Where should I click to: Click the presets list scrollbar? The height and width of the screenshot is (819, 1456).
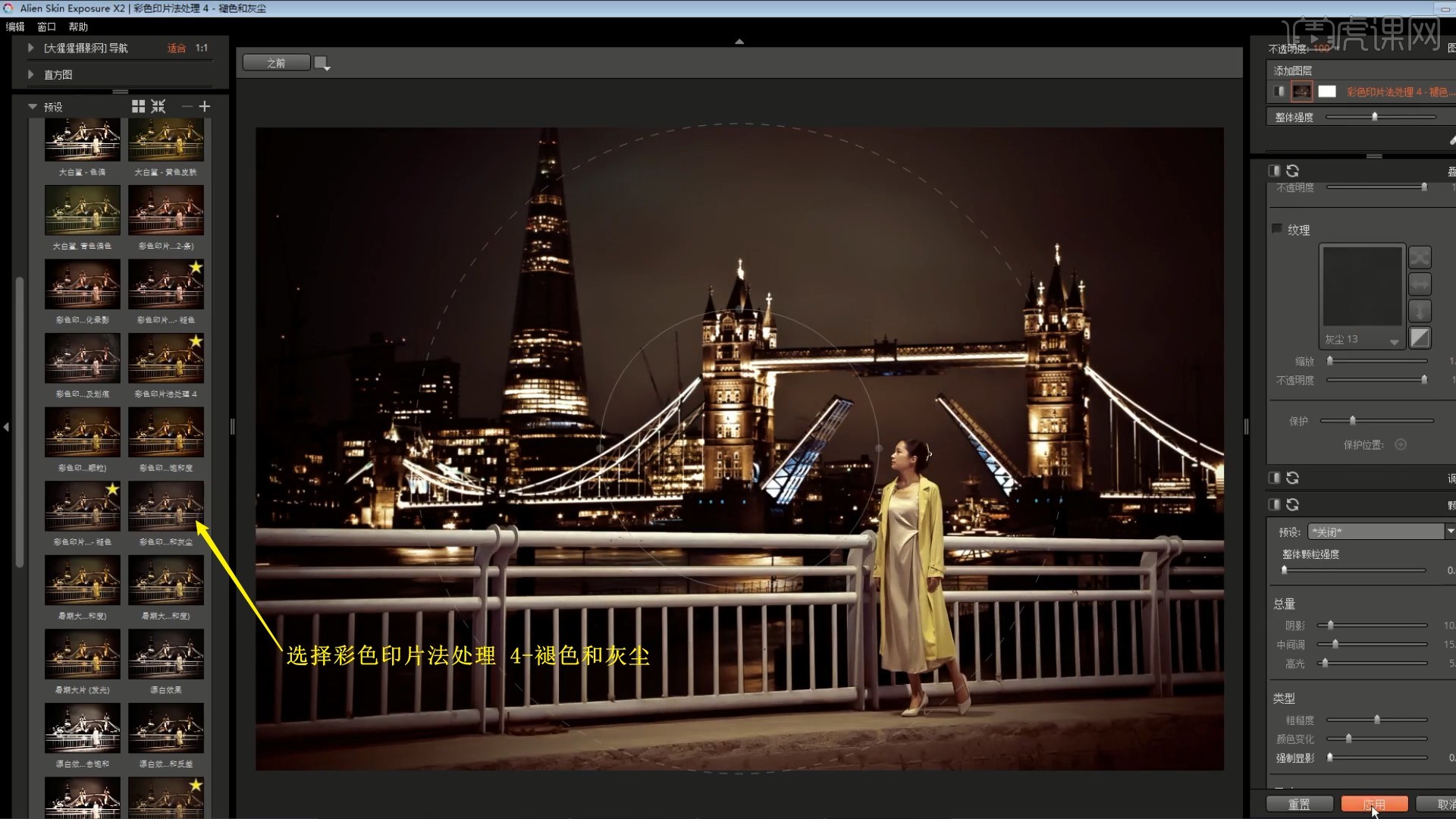coord(20,422)
